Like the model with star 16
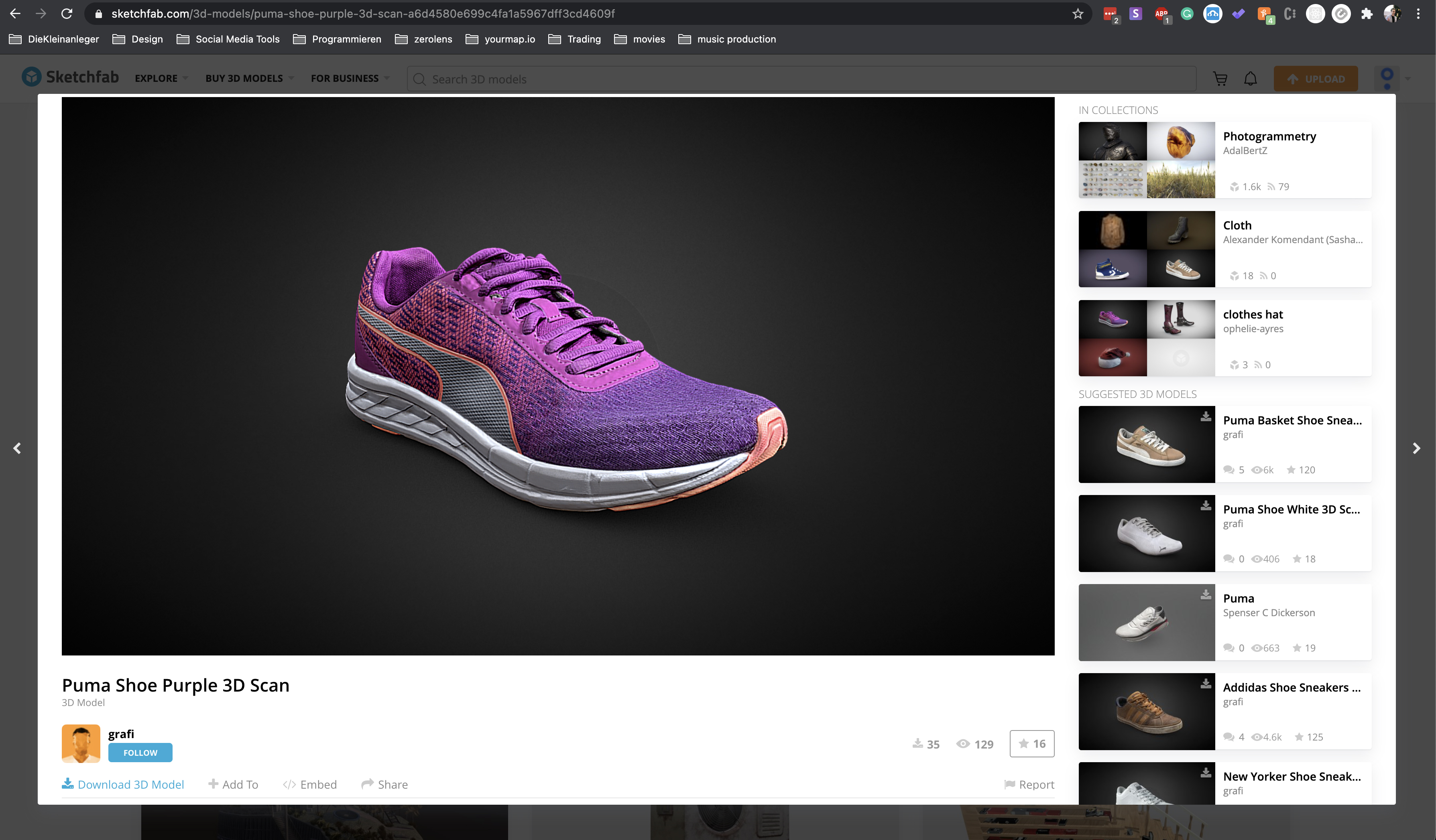 [x=1031, y=743]
